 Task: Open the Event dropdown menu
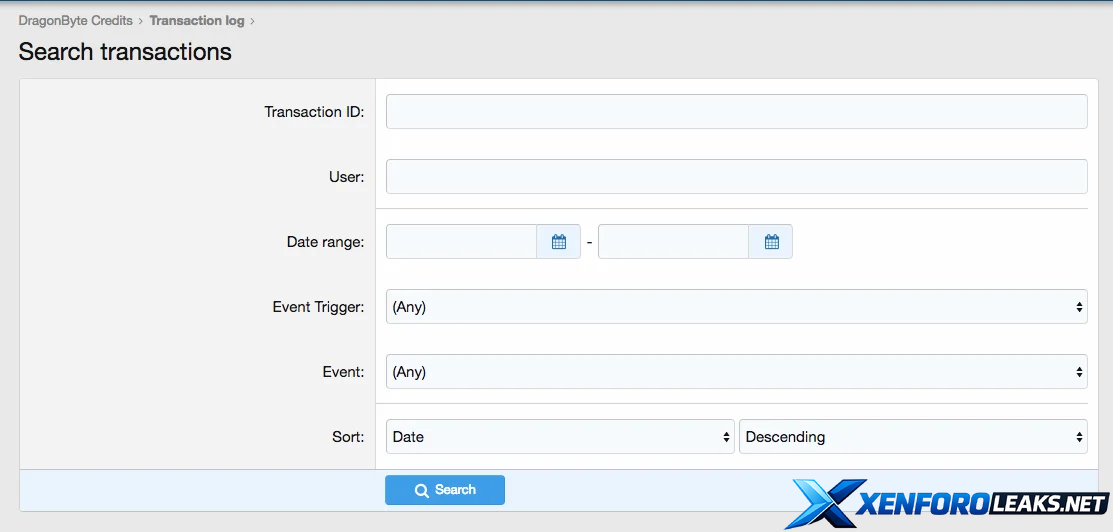736,372
